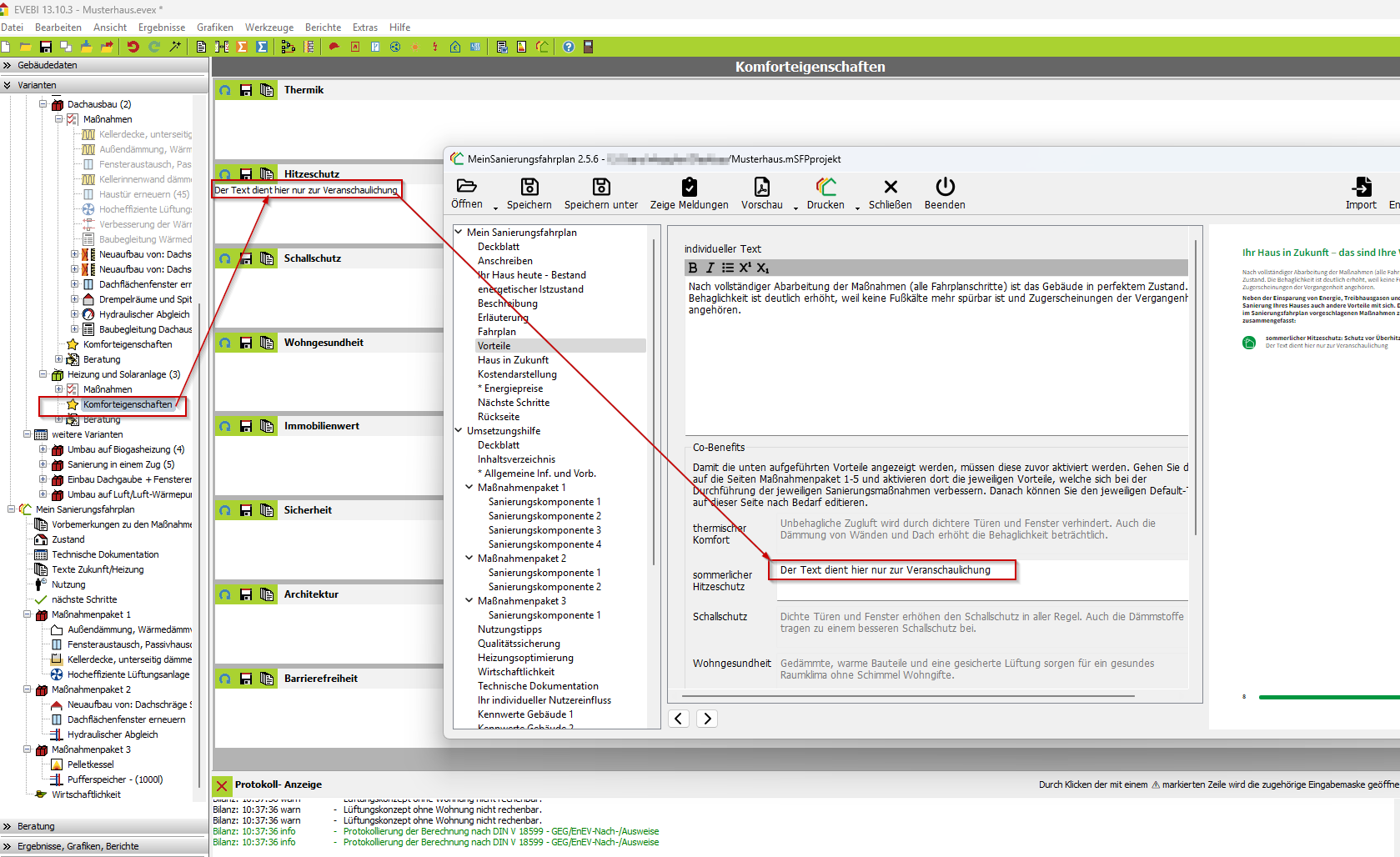The image size is (1400, 857).
Task: Open the dropdown arrow next to Öffnen
Action: pyautogui.click(x=495, y=207)
